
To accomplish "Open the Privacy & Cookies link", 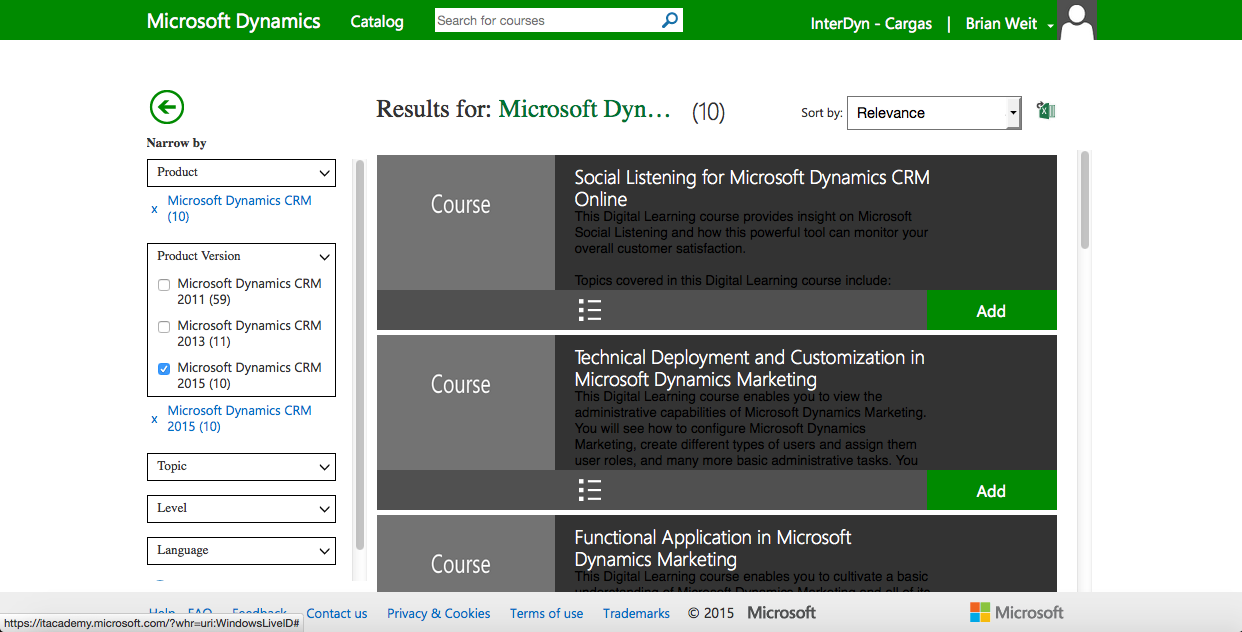I will 439,613.
